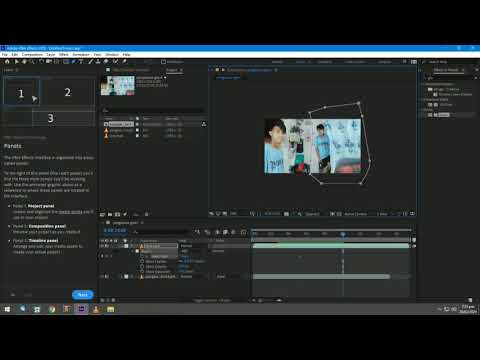Screen dimensions: 480x360
Task: Select the Roto Brush tool
Action: click(x=115, y=62)
